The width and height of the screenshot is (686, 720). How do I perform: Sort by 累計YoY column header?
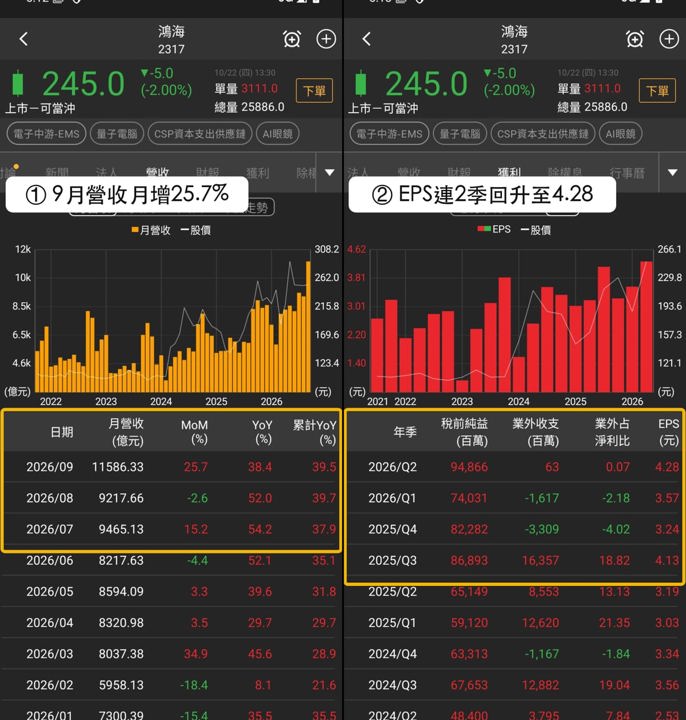(x=315, y=432)
